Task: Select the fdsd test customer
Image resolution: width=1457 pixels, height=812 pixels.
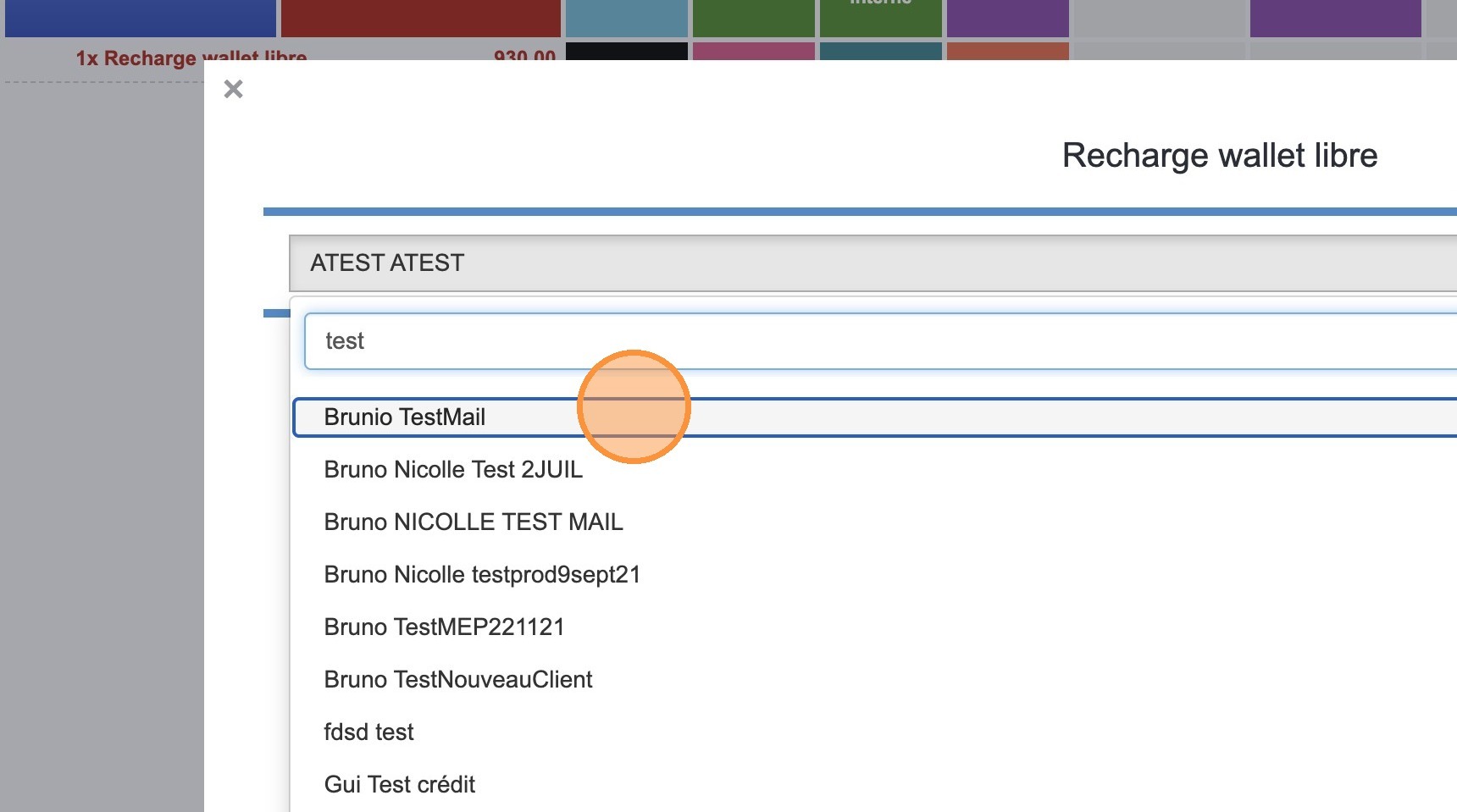Action: point(368,732)
